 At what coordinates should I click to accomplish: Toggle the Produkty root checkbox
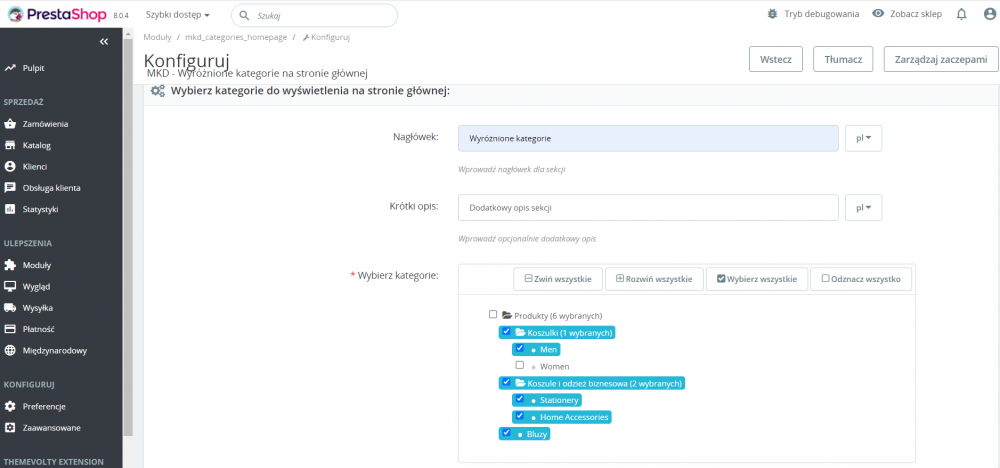pos(493,315)
